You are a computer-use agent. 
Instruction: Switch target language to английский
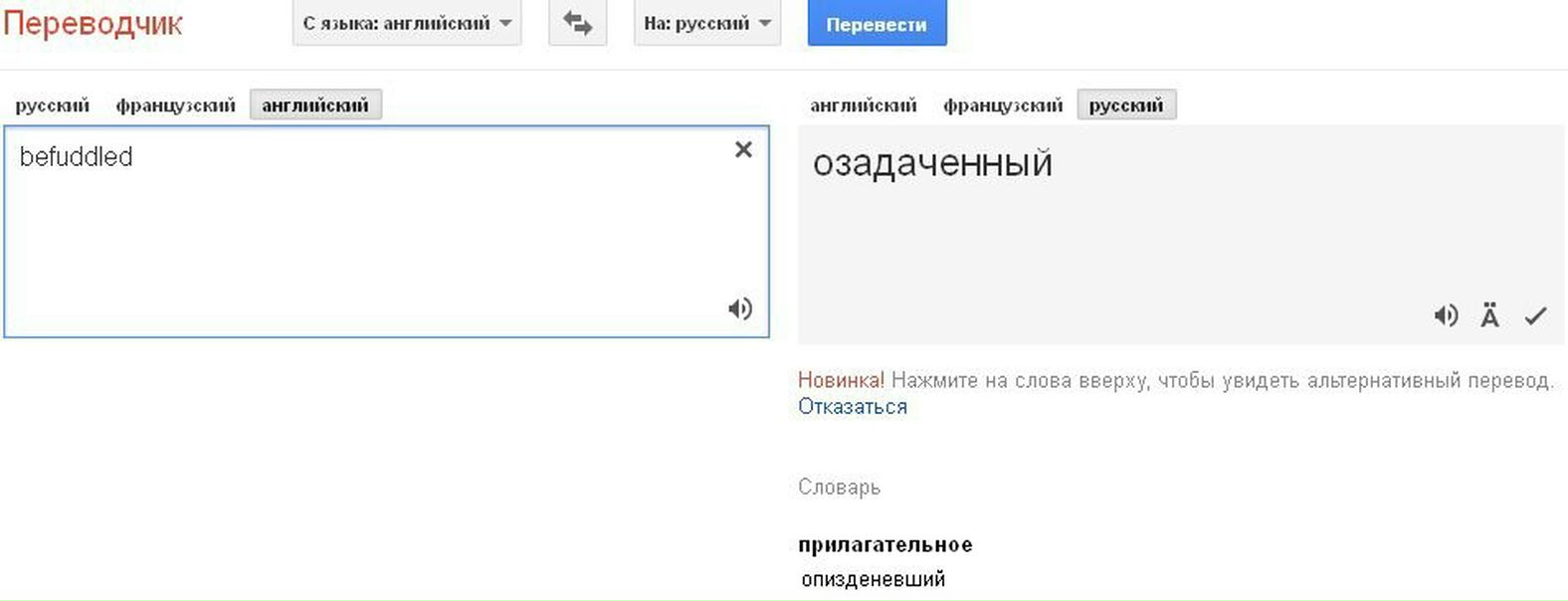(863, 105)
